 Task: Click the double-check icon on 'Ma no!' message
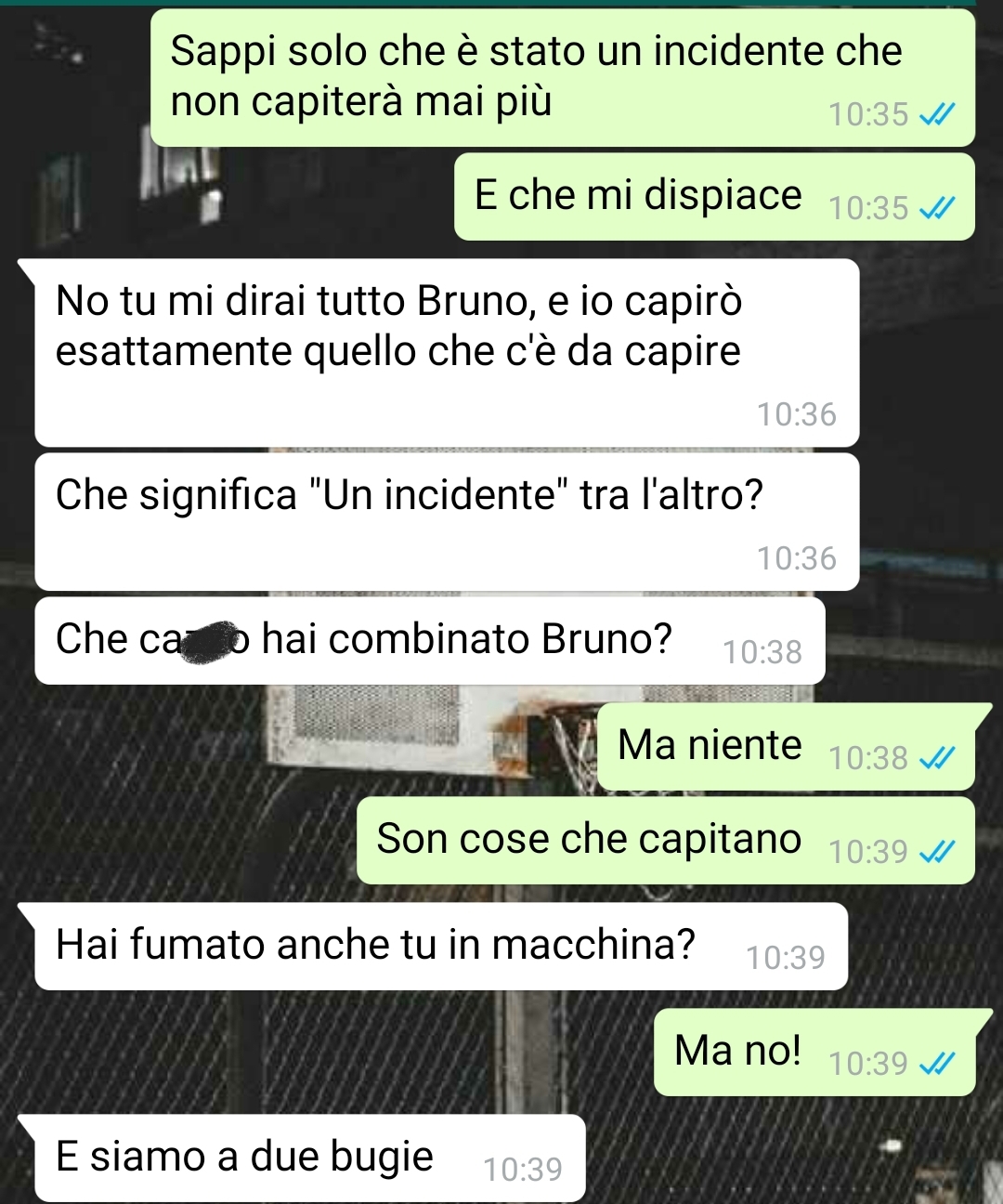[936, 1064]
